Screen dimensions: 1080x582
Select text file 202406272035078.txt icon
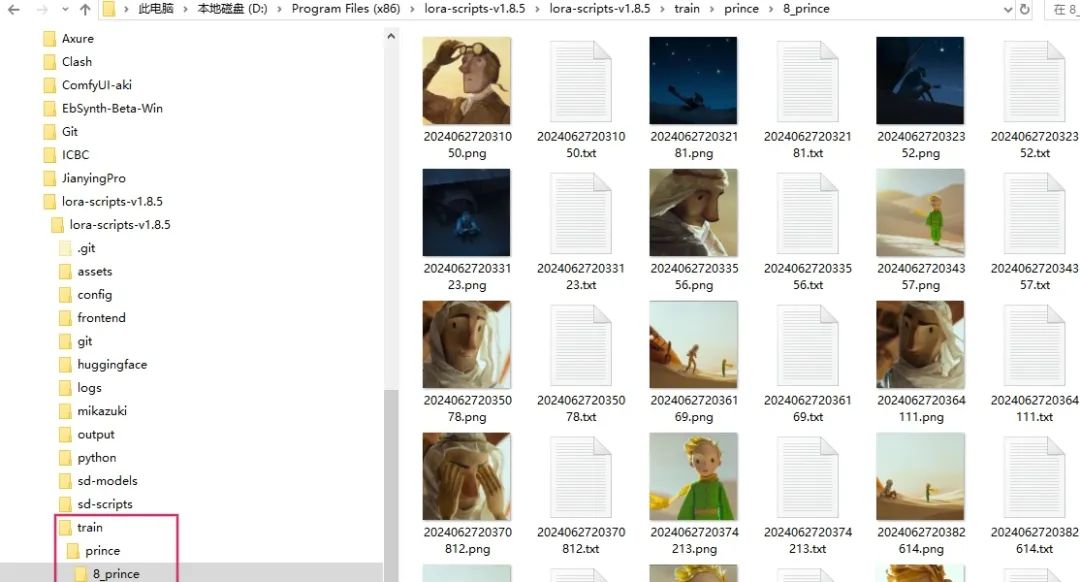(x=581, y=344)
